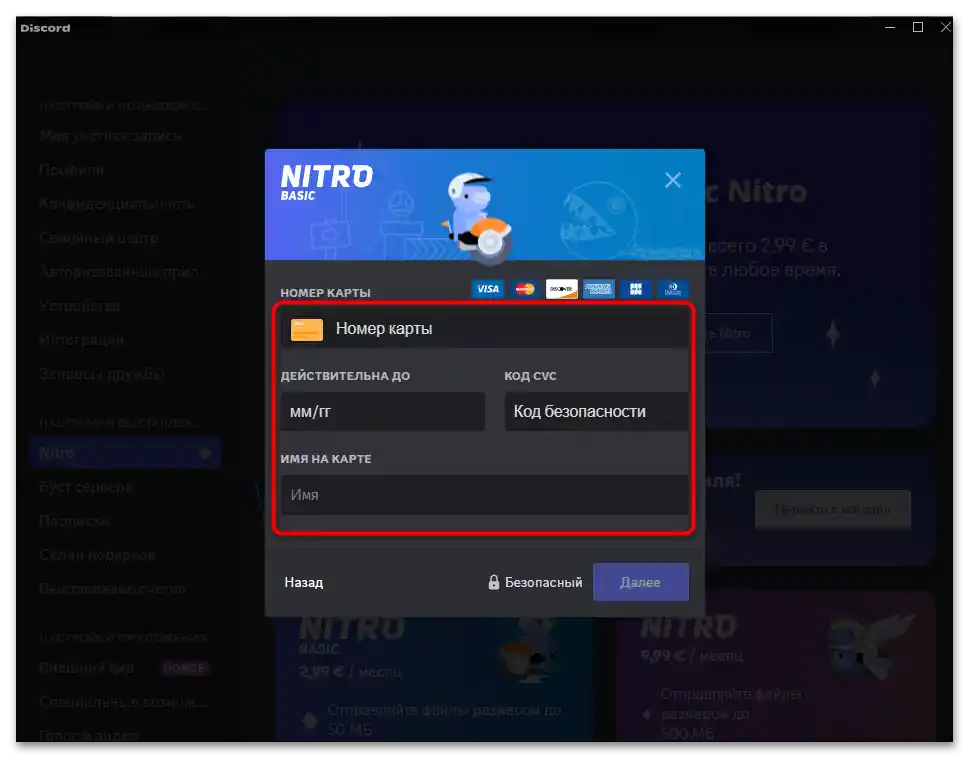969x758 pixels.
Task: Maximize the Discord window
Action: click(x=918, y=27)
